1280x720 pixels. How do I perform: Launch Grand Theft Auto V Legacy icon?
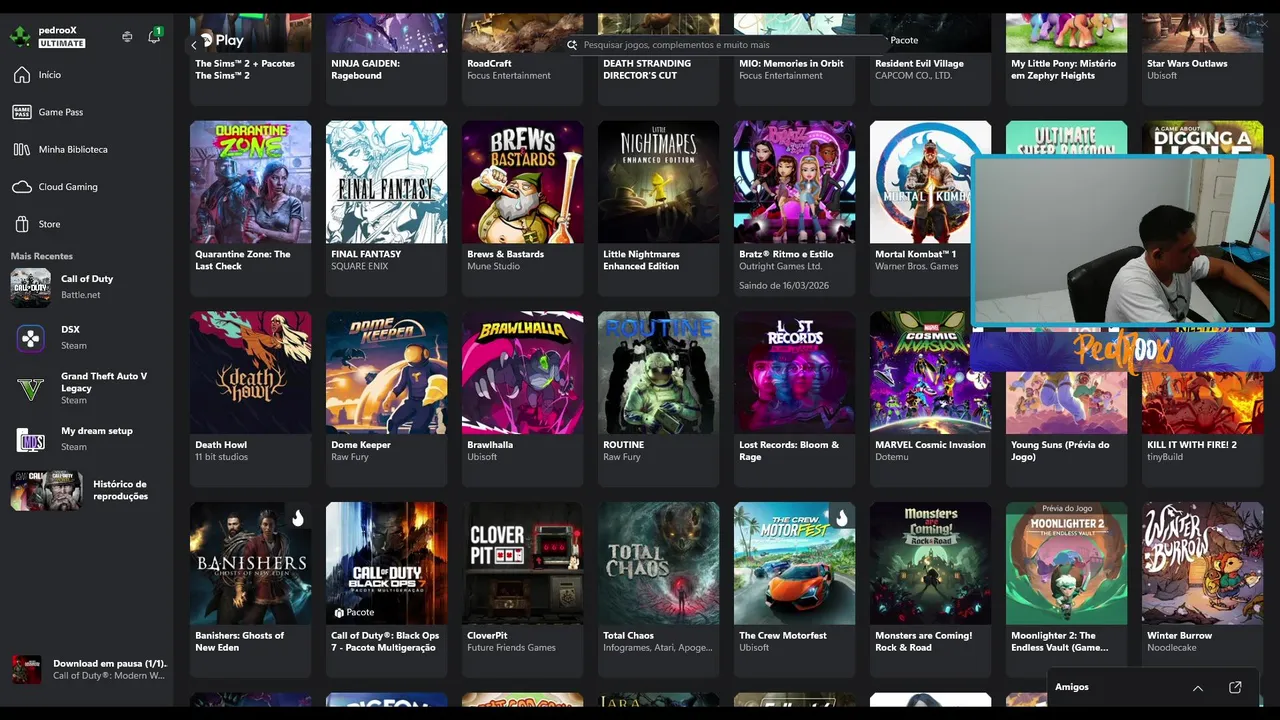30,388
